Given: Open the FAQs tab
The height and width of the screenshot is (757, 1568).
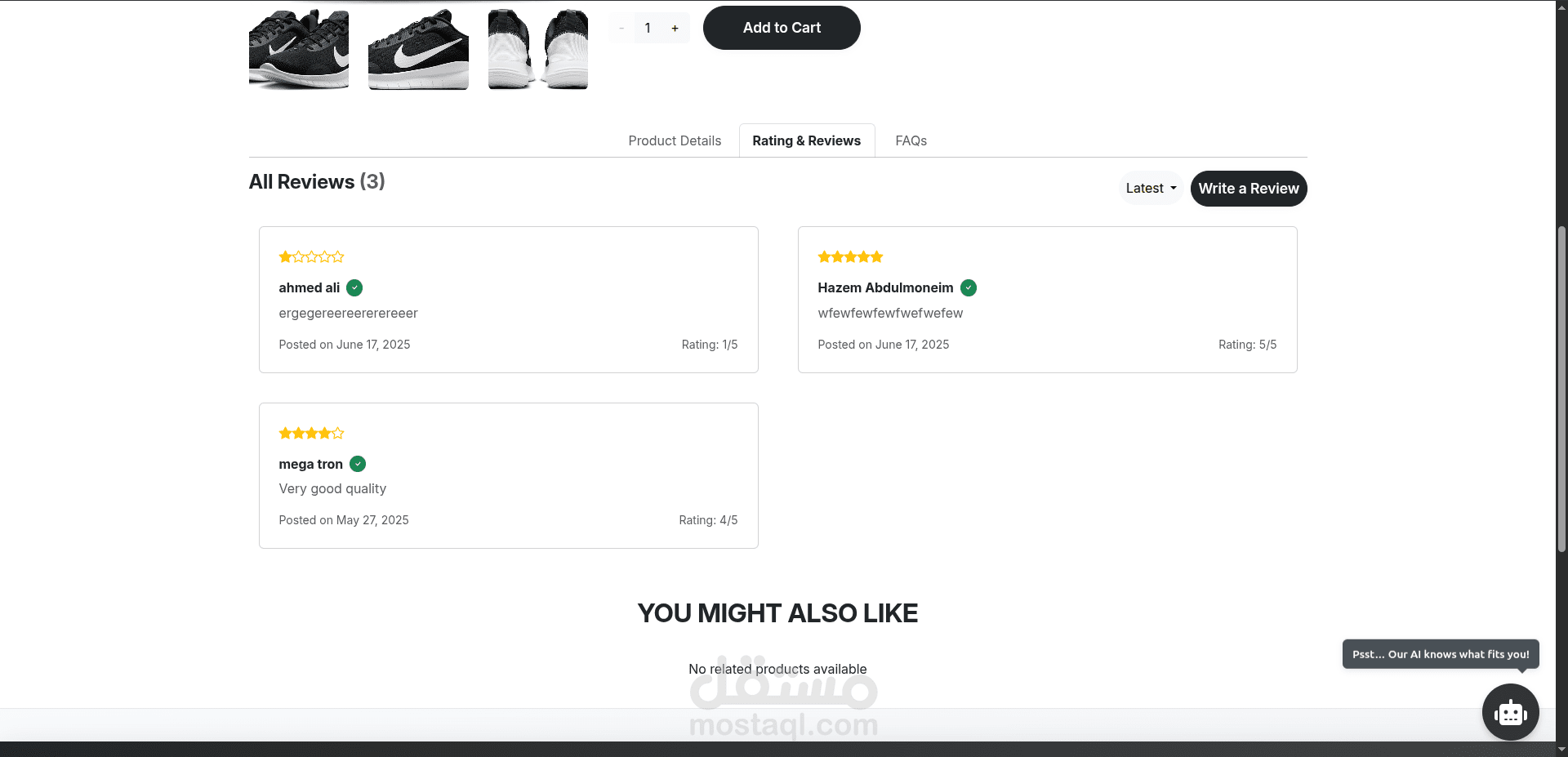Looking at the screenshot, I should click(x=911, y=140).
